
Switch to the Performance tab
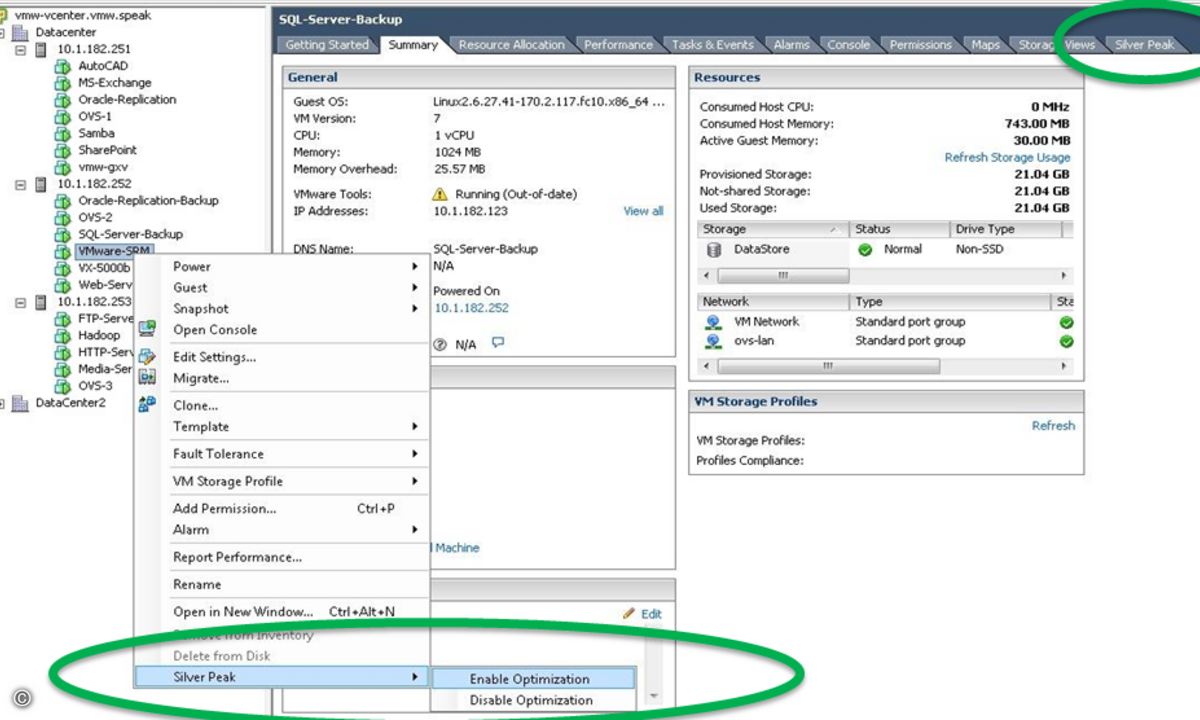[618, 45]
